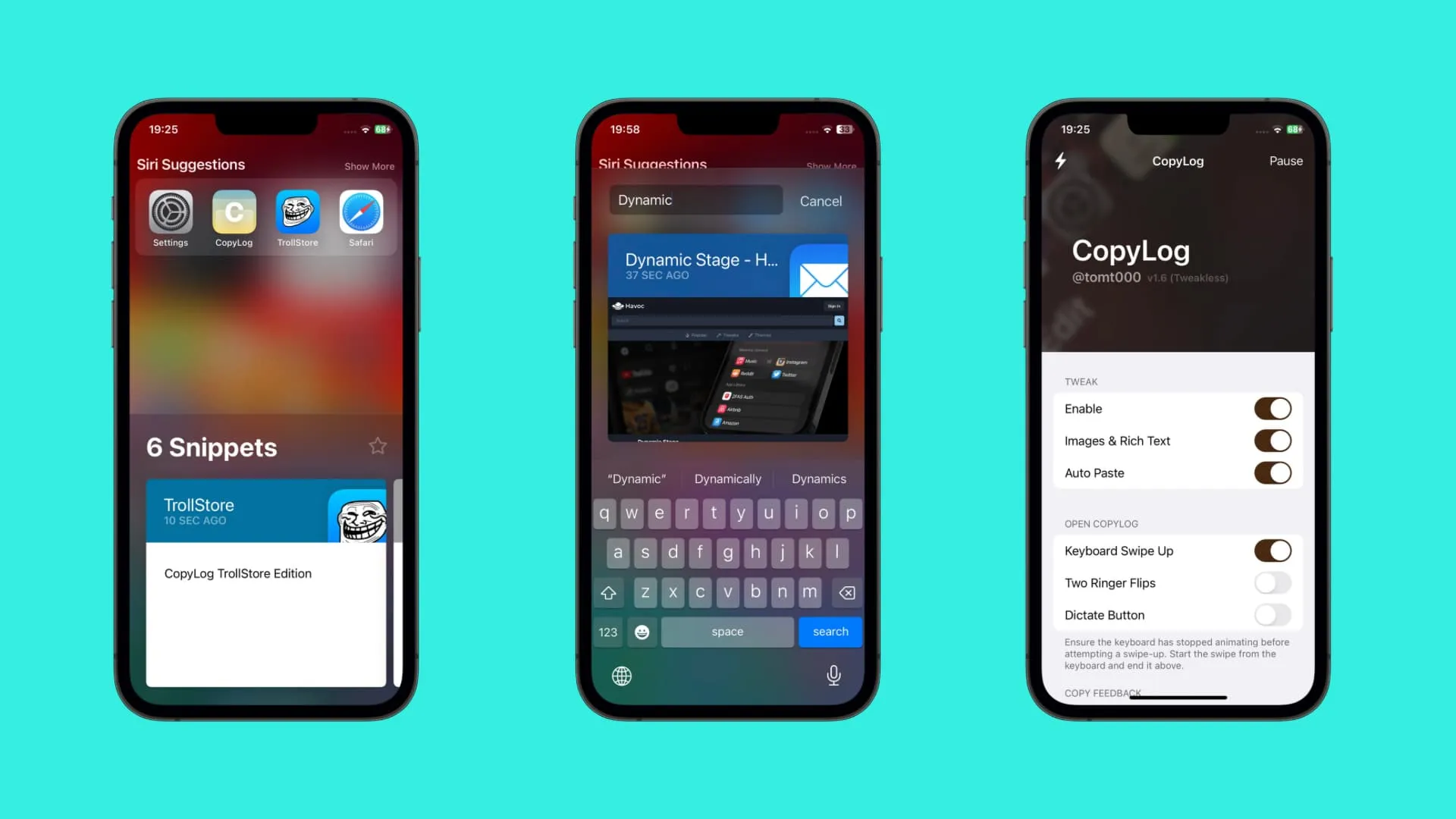Toggle Enable switch in CopyLog tweaks

1273,408
